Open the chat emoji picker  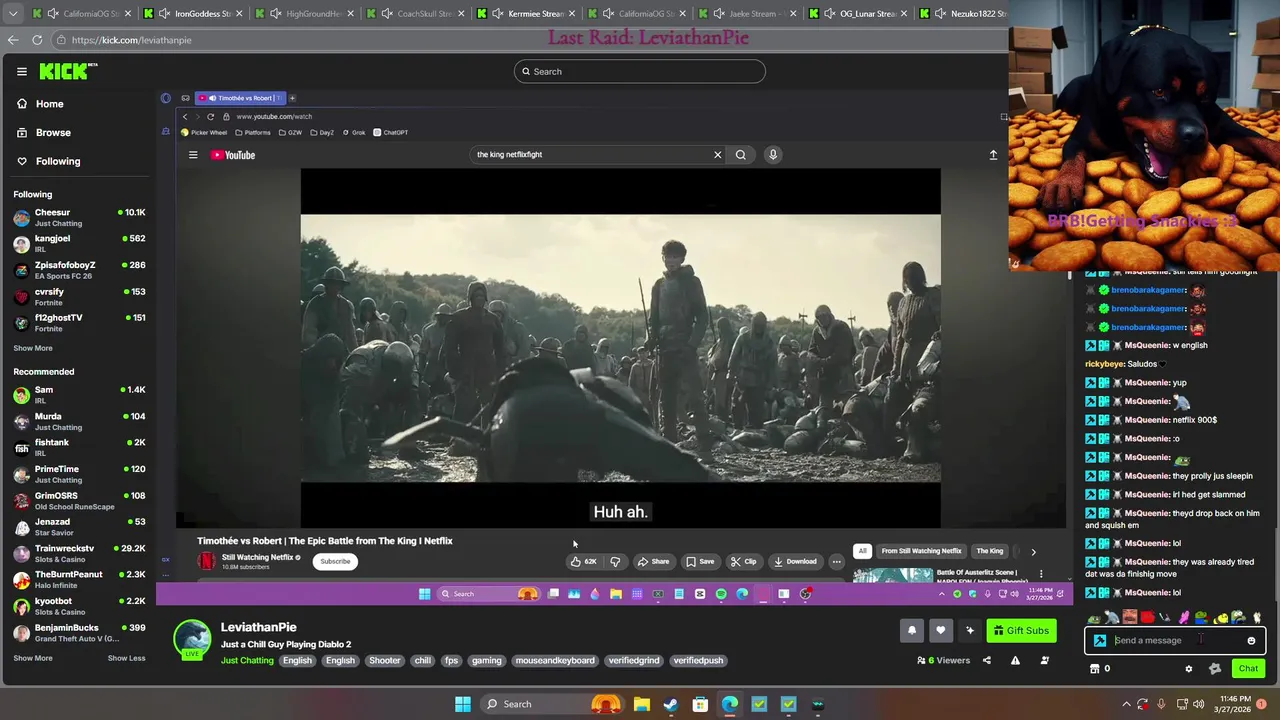coord(1251,641)
